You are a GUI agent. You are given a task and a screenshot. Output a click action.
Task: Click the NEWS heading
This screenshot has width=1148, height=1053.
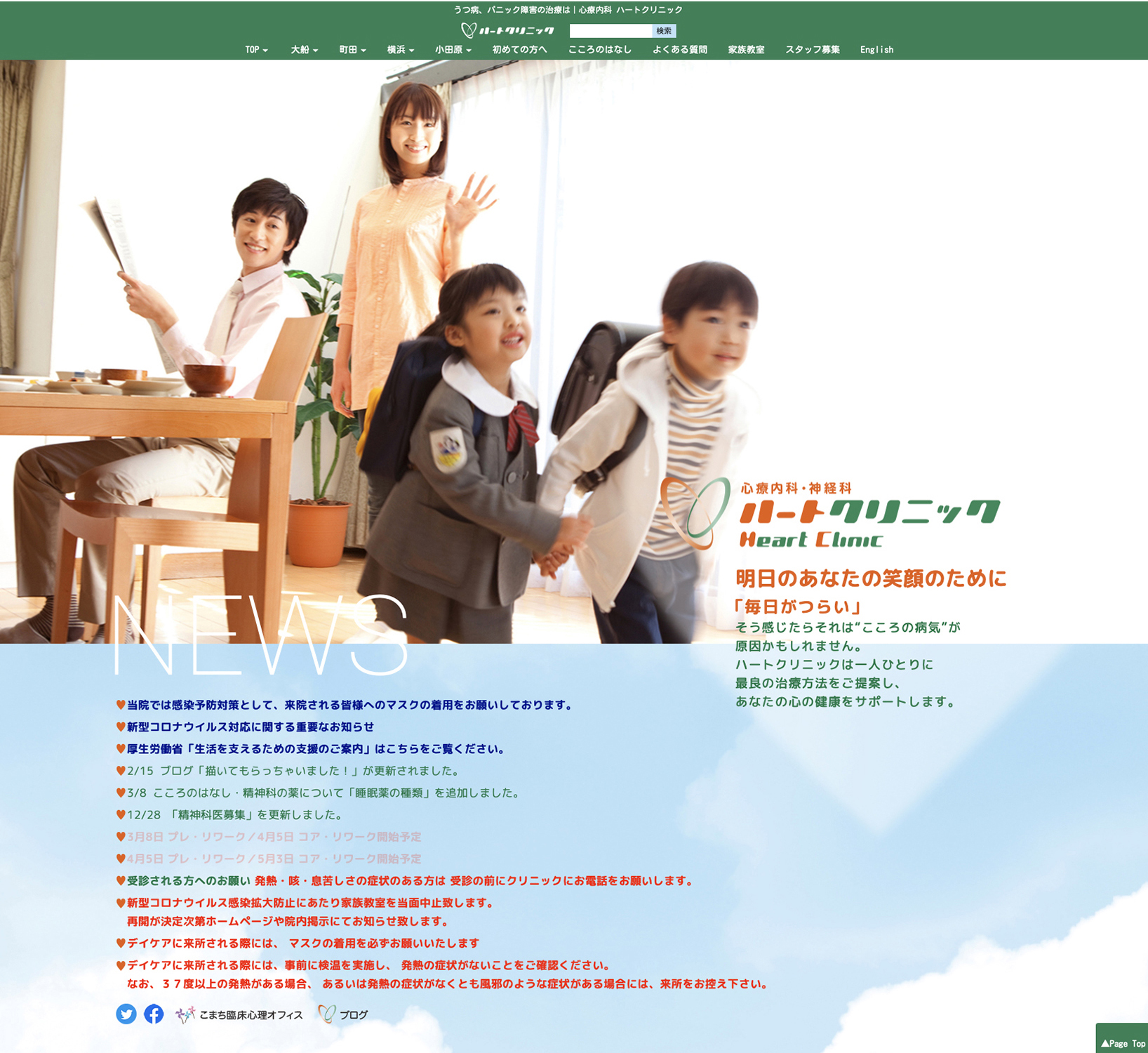260,635
